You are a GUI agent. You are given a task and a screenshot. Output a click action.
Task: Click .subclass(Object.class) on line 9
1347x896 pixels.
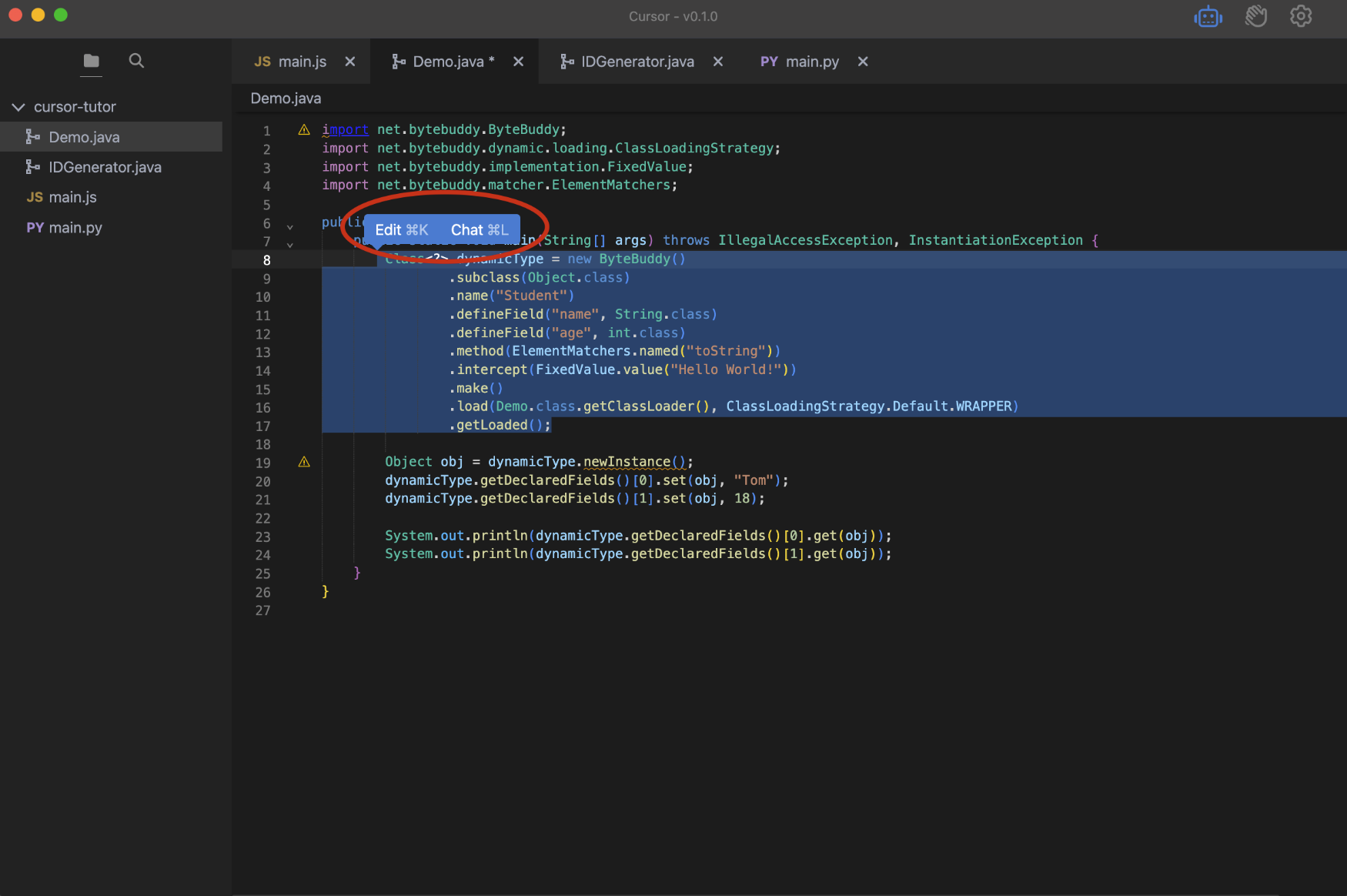(540, 277)
